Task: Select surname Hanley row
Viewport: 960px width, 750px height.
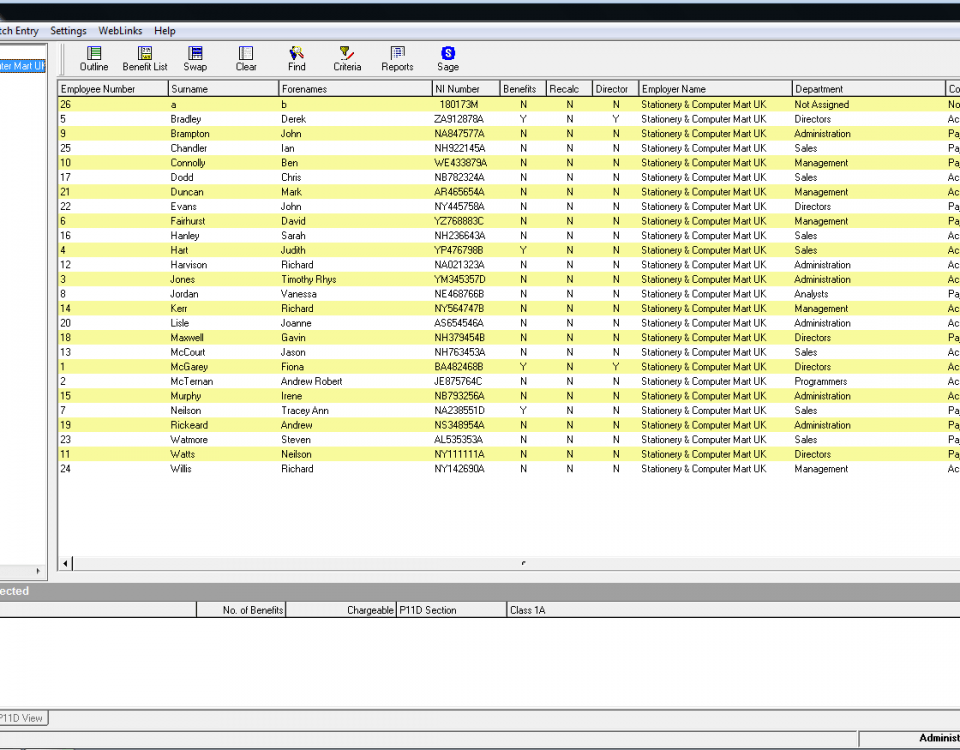Action: coord(185,236)
